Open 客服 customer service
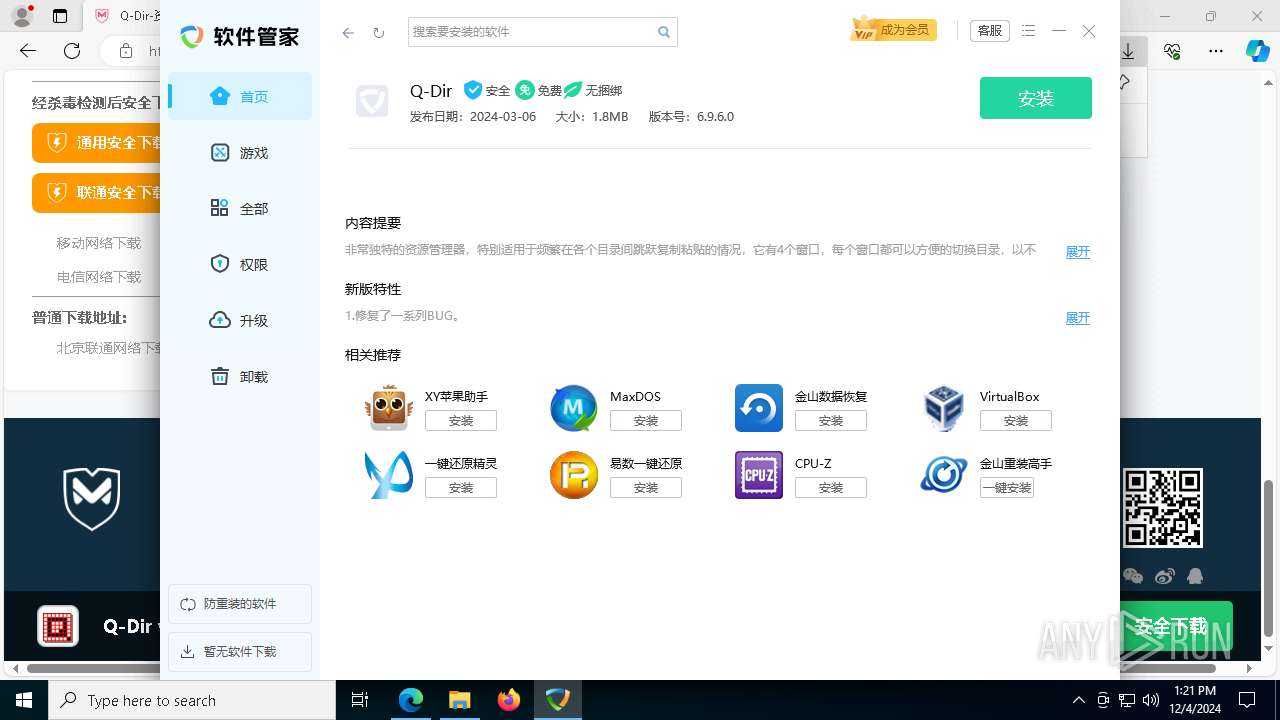This screenshot has height=720, width=1280. coord(990,31)
